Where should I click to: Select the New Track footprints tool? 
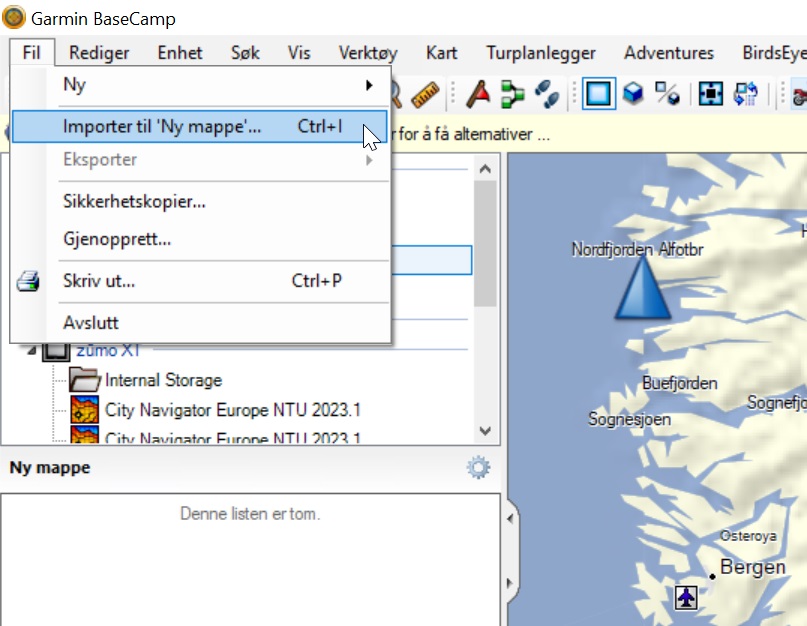(x=546, y=94)
